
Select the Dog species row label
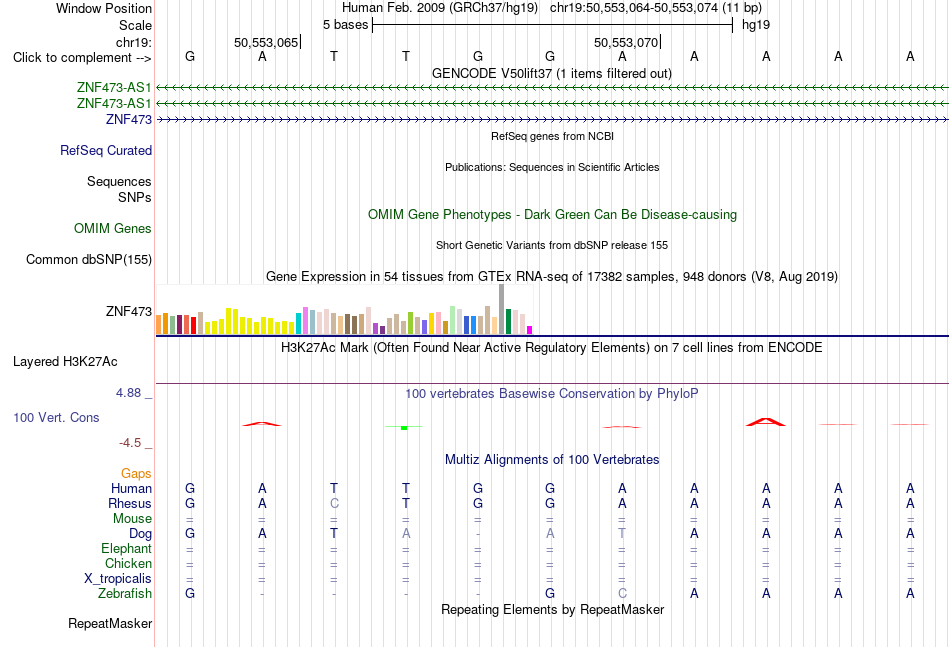(x=140, y=534)
